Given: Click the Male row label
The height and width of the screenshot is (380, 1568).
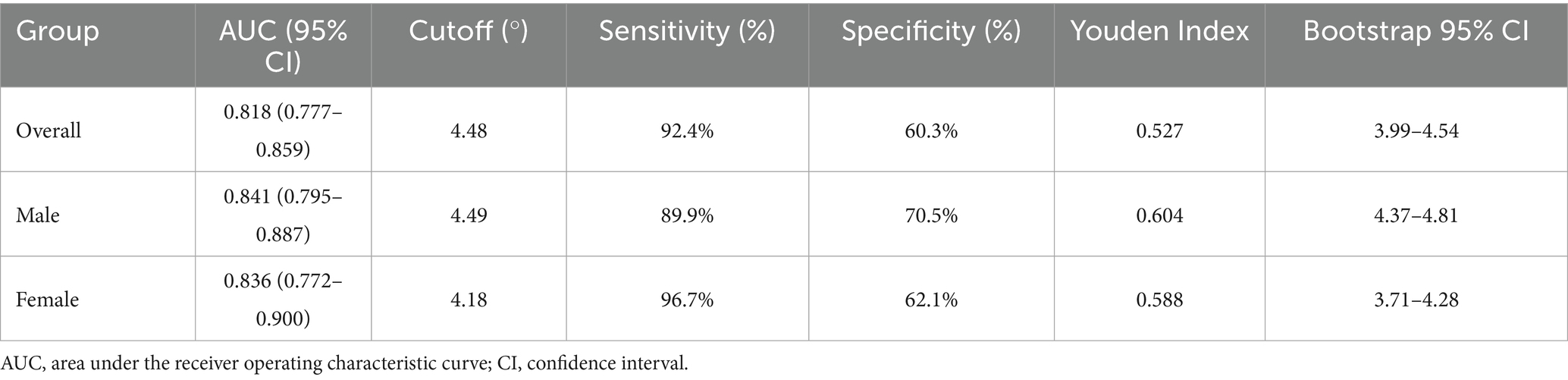Looking at the screenshot, I should coord(38,215).
